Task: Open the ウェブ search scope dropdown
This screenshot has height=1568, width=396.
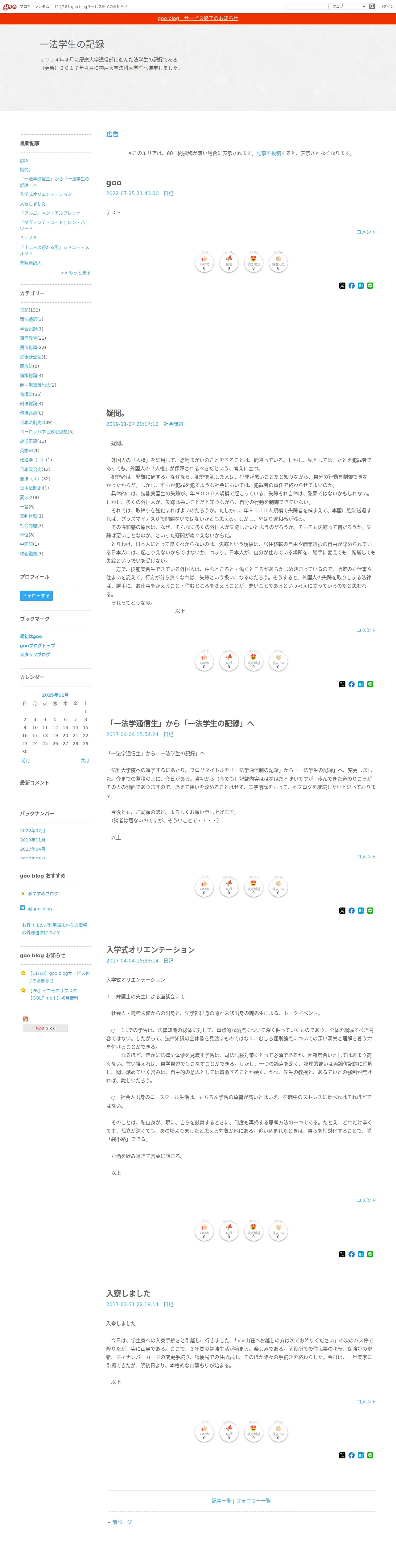Action: click(349, 7)
